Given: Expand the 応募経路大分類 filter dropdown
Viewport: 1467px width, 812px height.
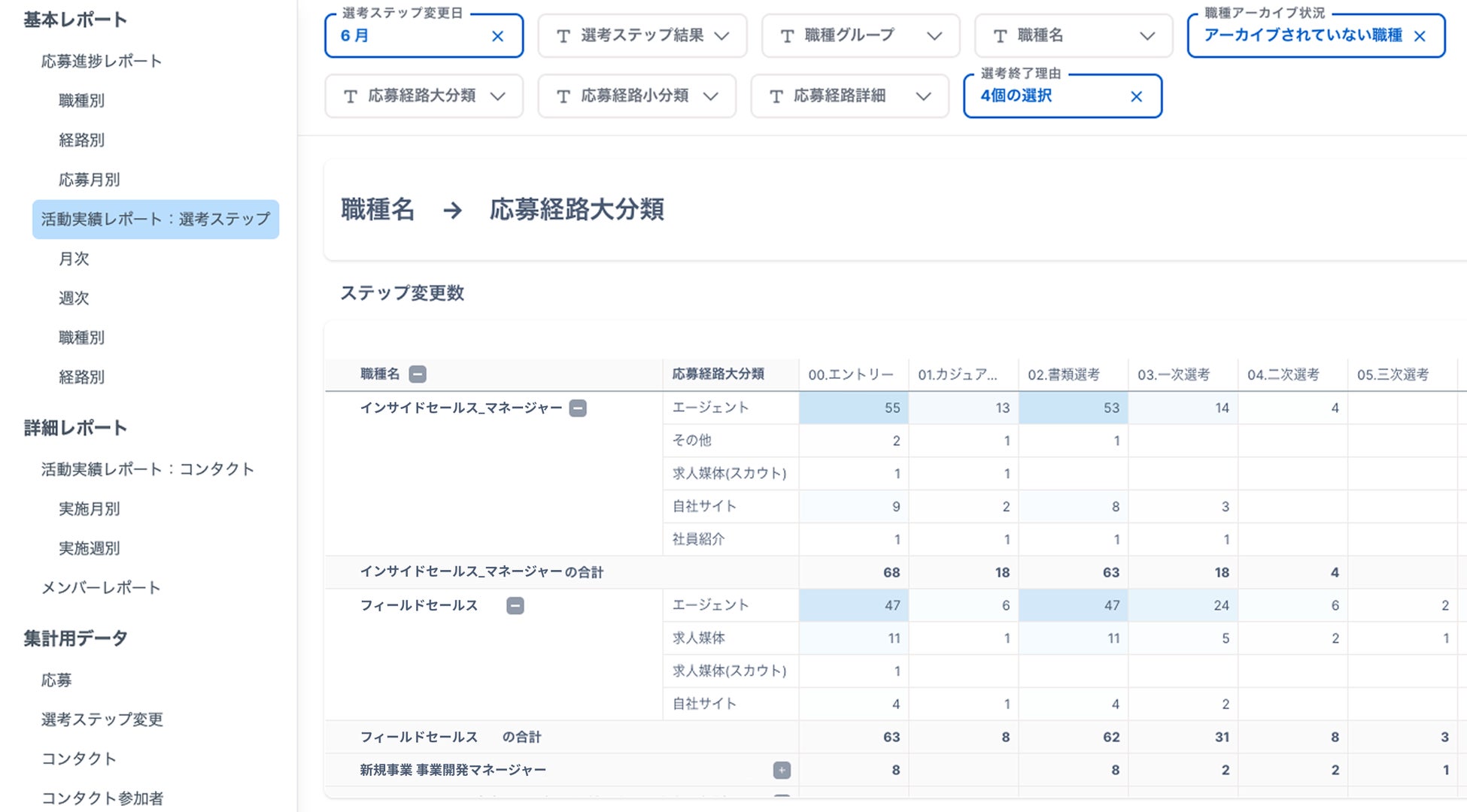Looking at the screenshot, I should tap(424, 96).
